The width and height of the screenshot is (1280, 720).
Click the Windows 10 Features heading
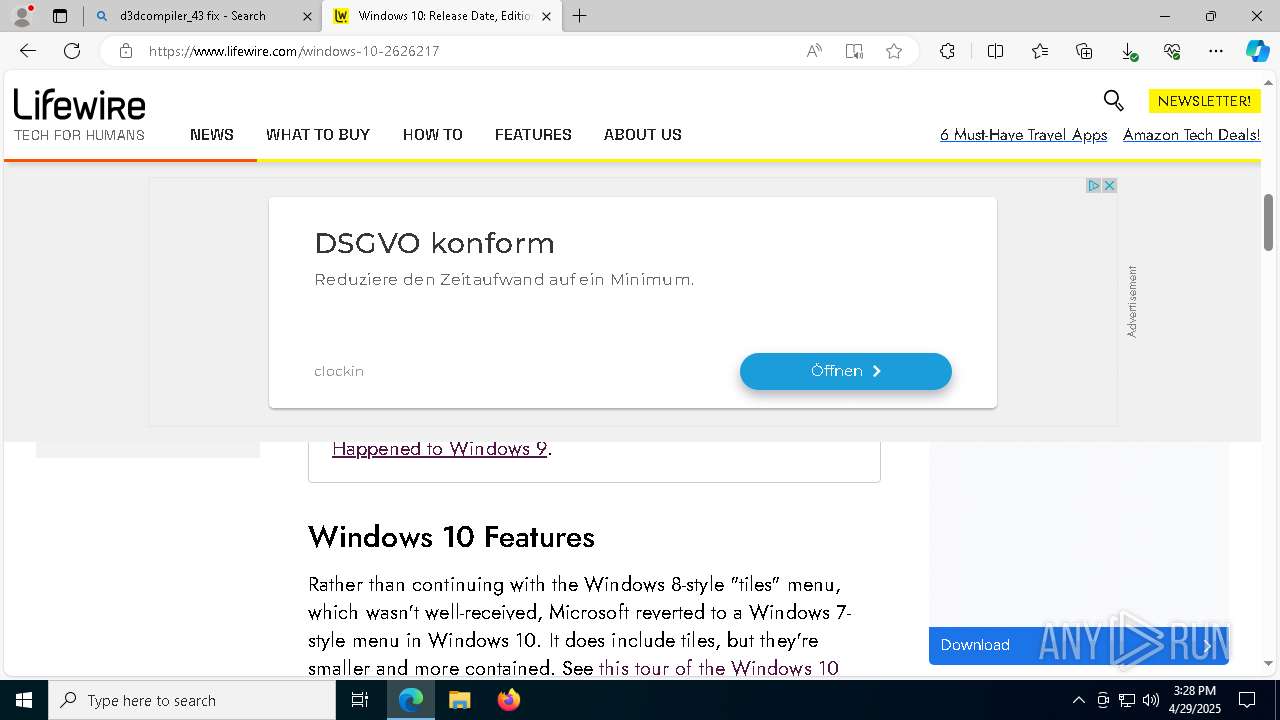[x=451, y=537]
